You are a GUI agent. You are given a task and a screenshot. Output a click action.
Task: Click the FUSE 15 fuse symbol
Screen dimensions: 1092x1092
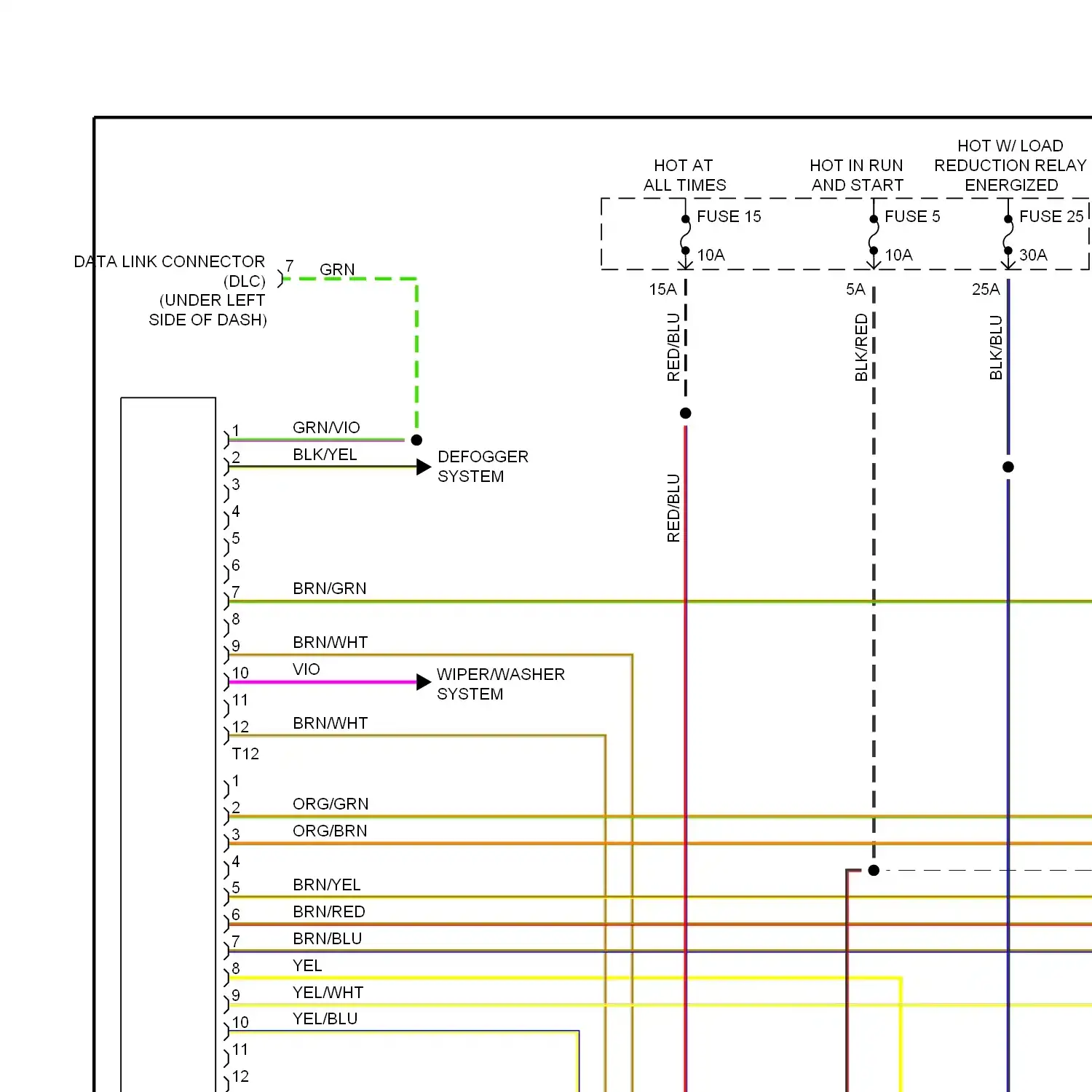pos(685,235)
